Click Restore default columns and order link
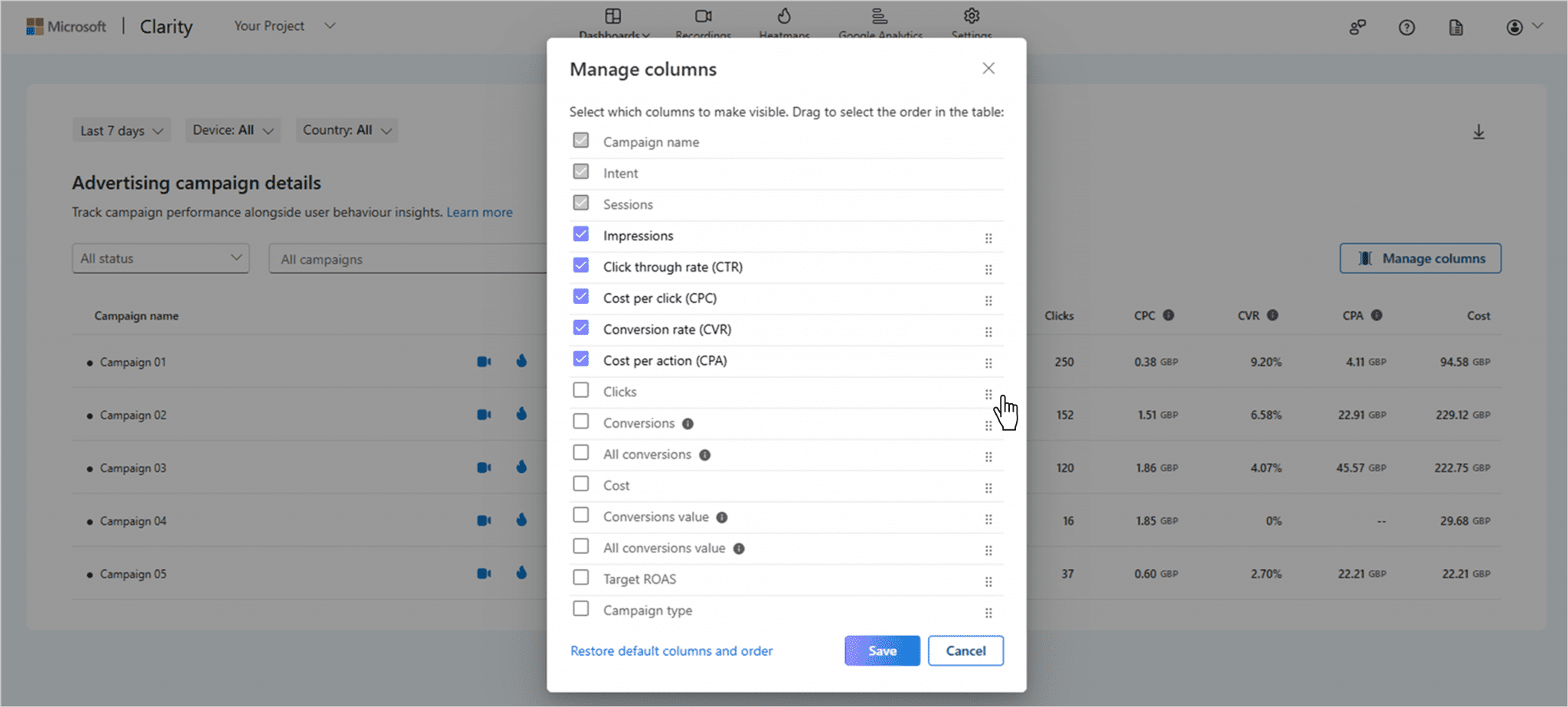Image resolution: width=1568 pixels, height=707 pixels. click(x=671, y=650)
